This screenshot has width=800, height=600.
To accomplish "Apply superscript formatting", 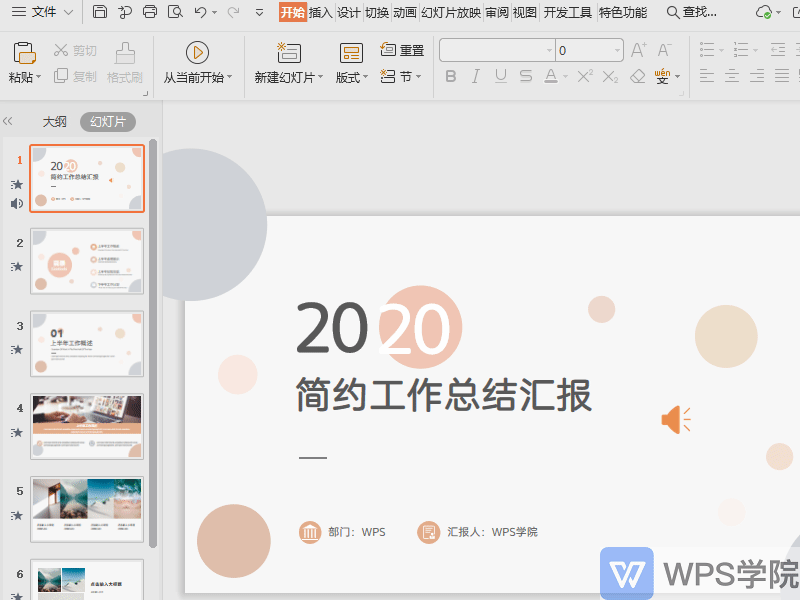I will (584, 74).
